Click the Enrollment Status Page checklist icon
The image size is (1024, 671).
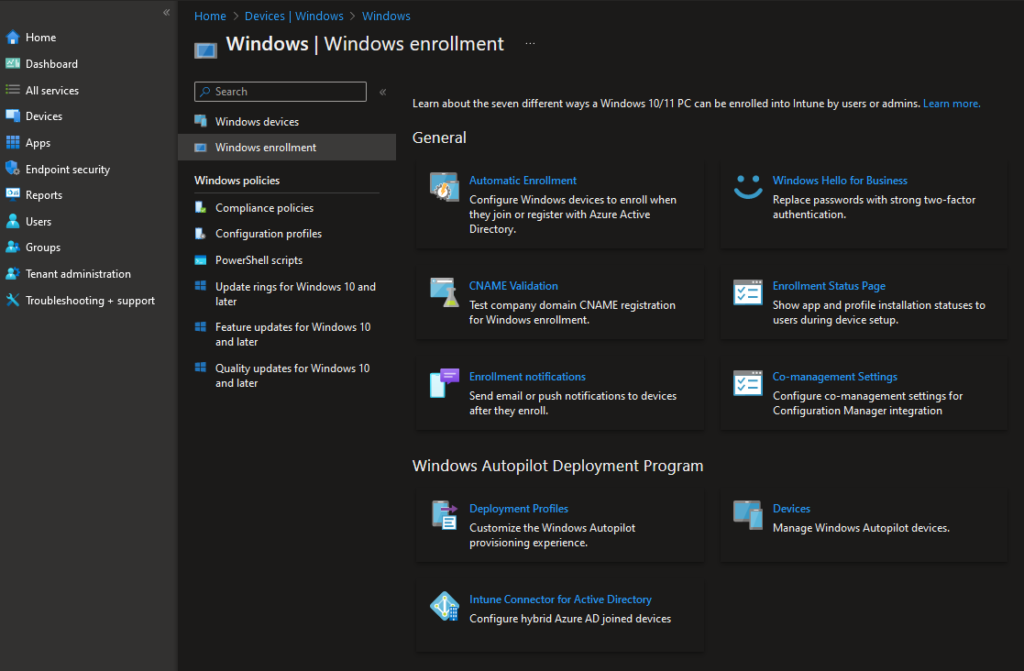pos(748,292)
